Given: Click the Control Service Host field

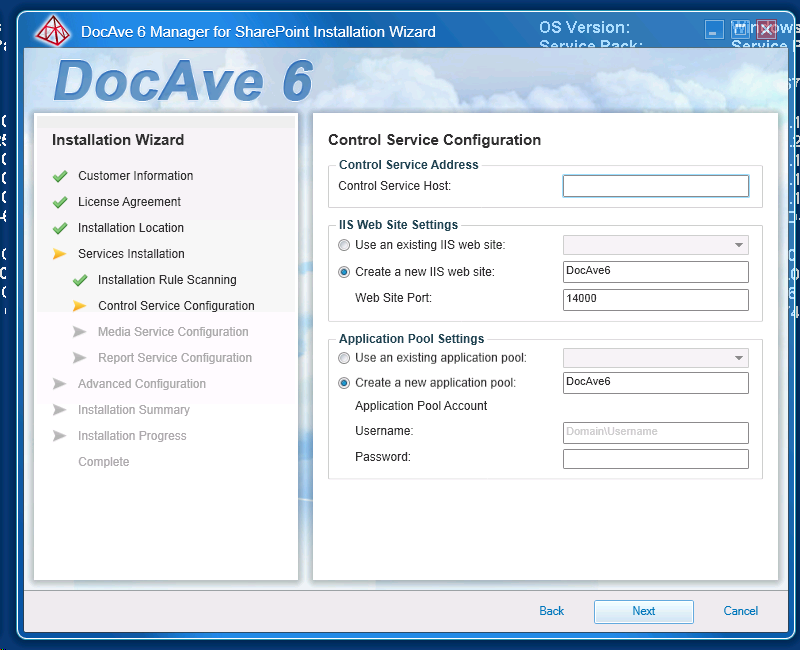Looking at the screenshot, I should (656, 186).
